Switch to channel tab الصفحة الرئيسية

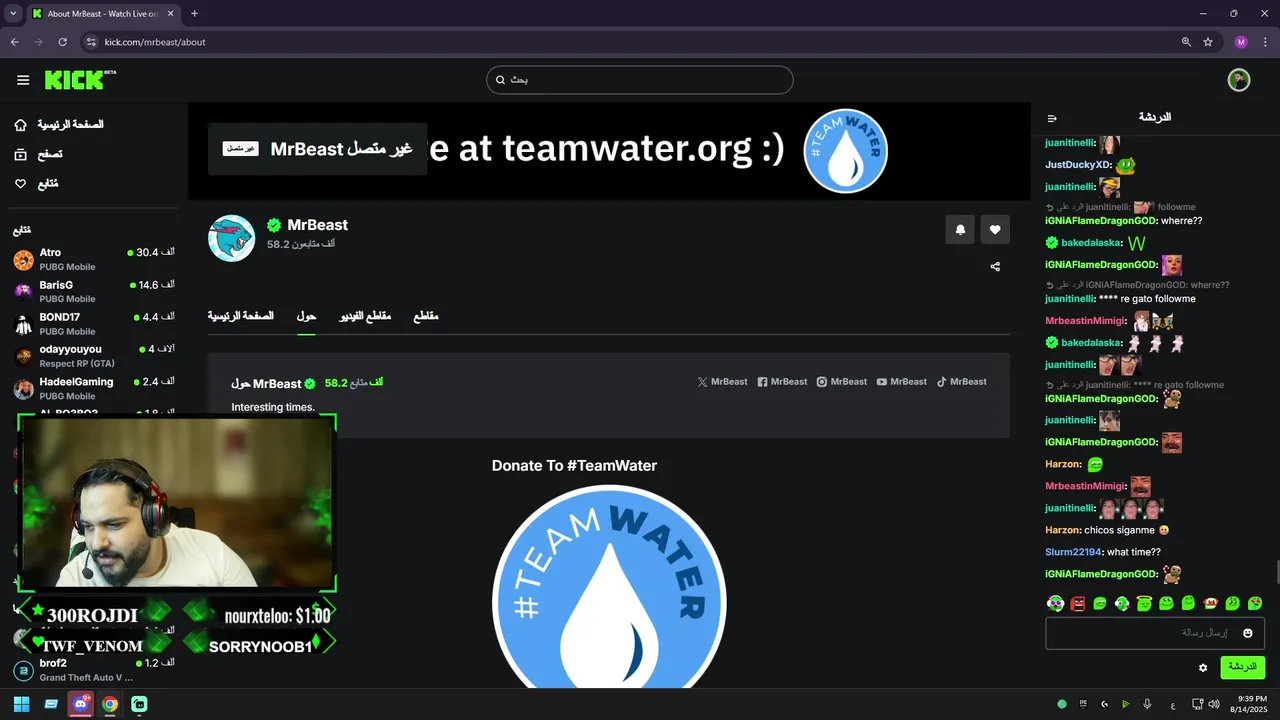[x=241, y=316]
